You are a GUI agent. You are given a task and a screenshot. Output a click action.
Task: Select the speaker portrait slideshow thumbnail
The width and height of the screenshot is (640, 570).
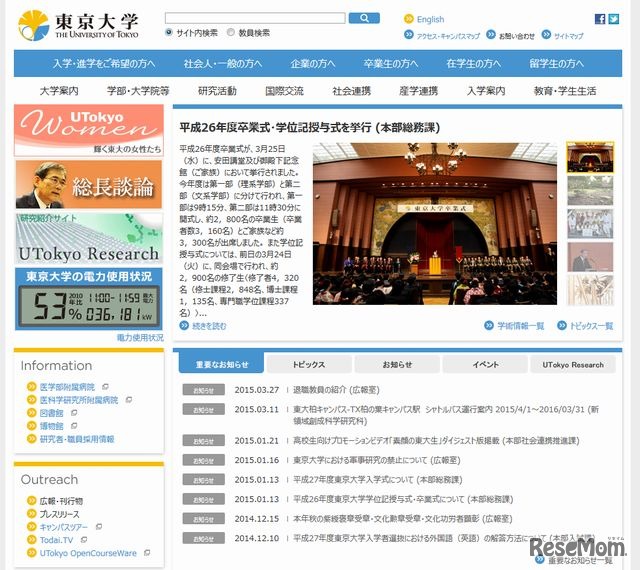[x=590, y=257]
